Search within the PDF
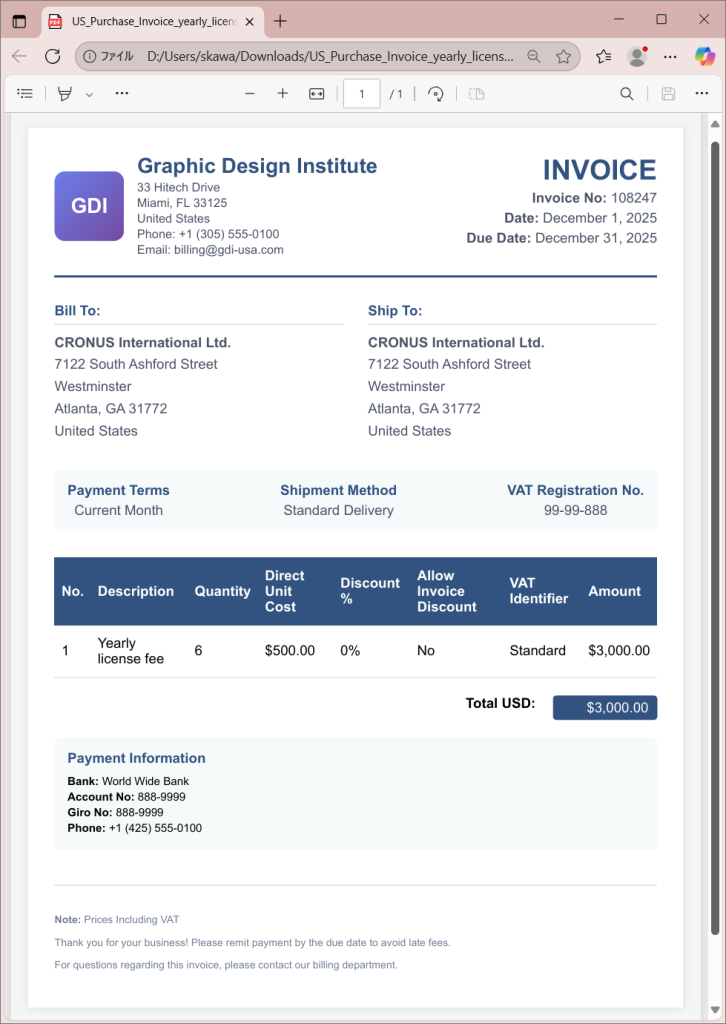 coord(627,93)
